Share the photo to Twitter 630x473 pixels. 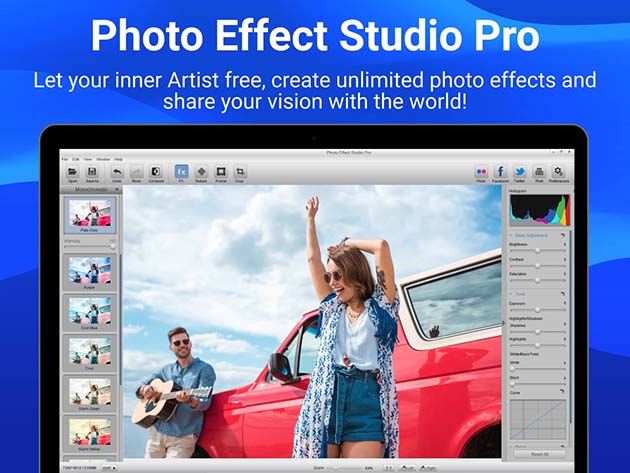click(x=520, y=172)
